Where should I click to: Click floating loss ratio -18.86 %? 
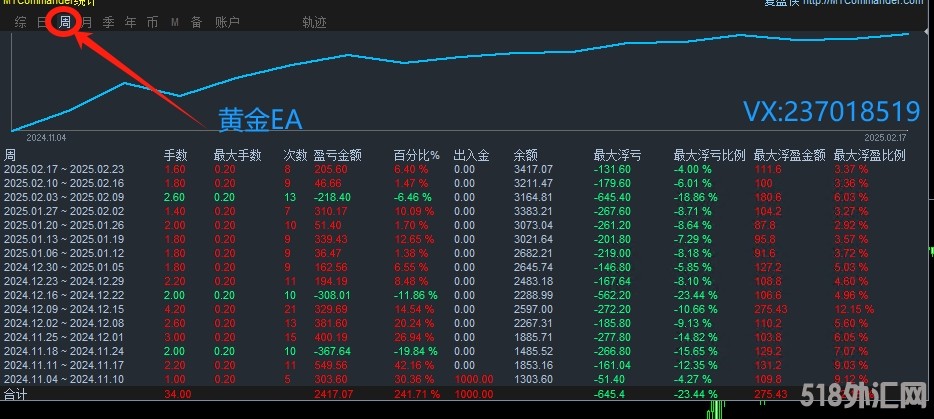click(x=696, y=197)
